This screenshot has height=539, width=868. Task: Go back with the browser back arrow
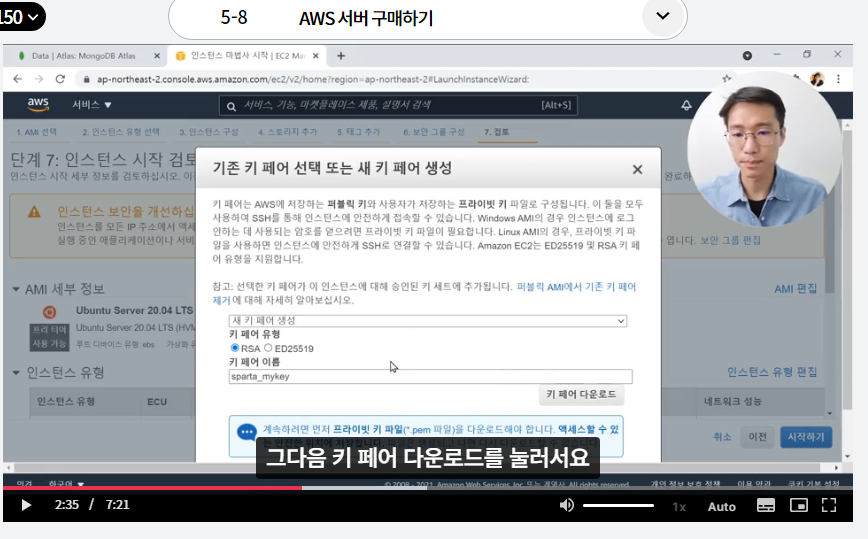18,79
